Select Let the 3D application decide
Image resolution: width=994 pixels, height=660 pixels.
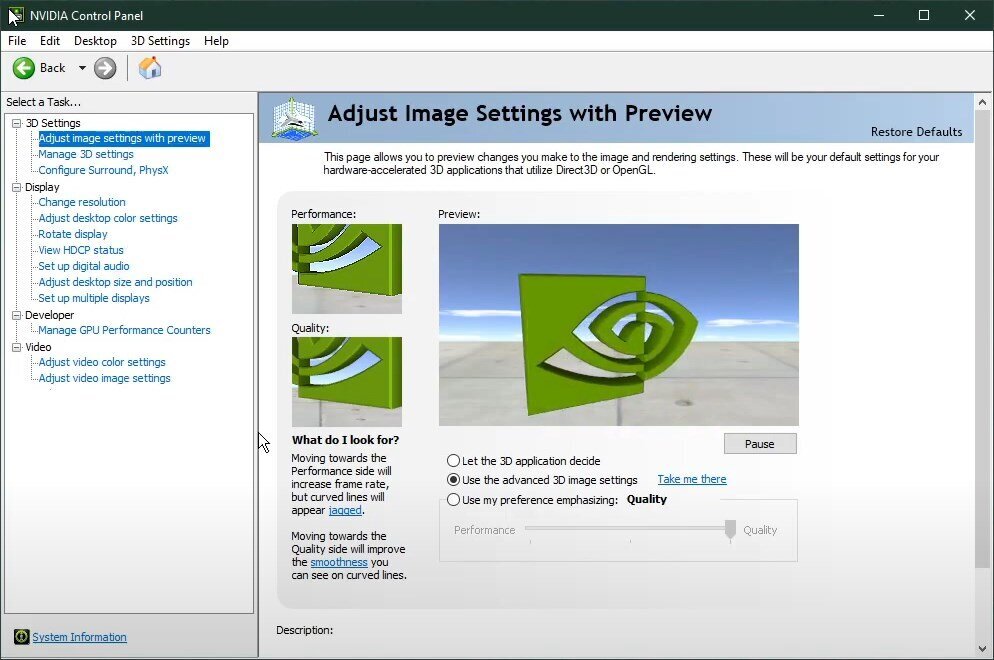click(x=454, y=461)
